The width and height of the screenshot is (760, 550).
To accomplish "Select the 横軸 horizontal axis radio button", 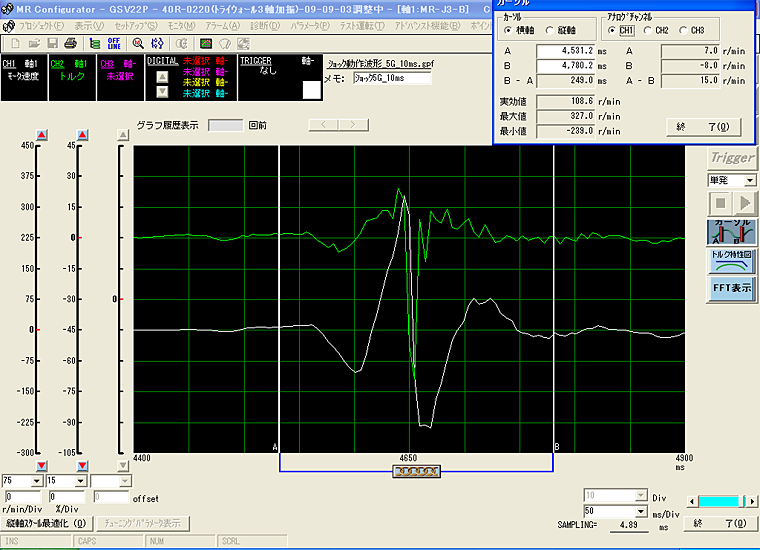I will pos(508,30).
